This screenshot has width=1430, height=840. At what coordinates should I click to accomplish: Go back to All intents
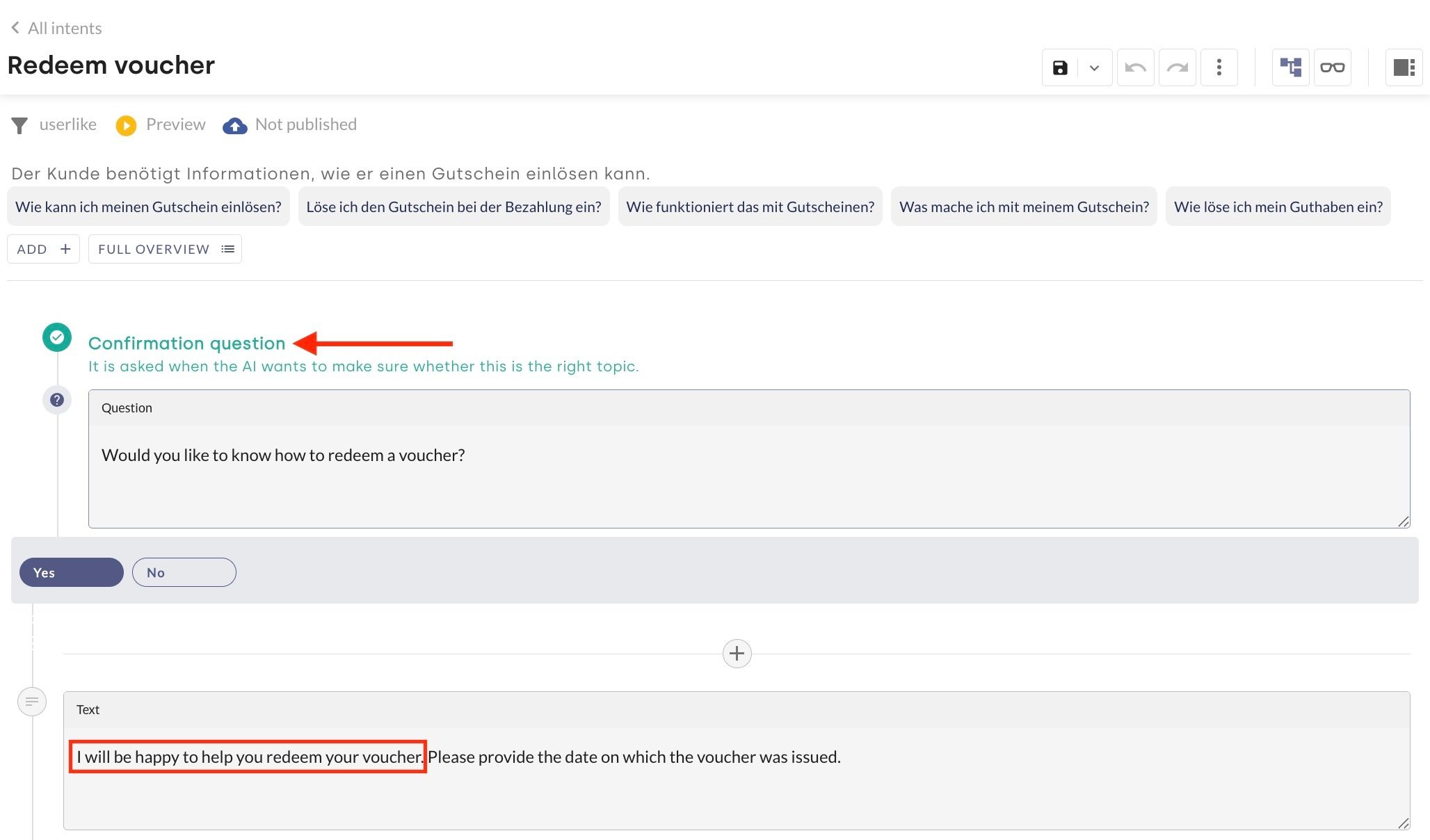(x=56, y=29)
